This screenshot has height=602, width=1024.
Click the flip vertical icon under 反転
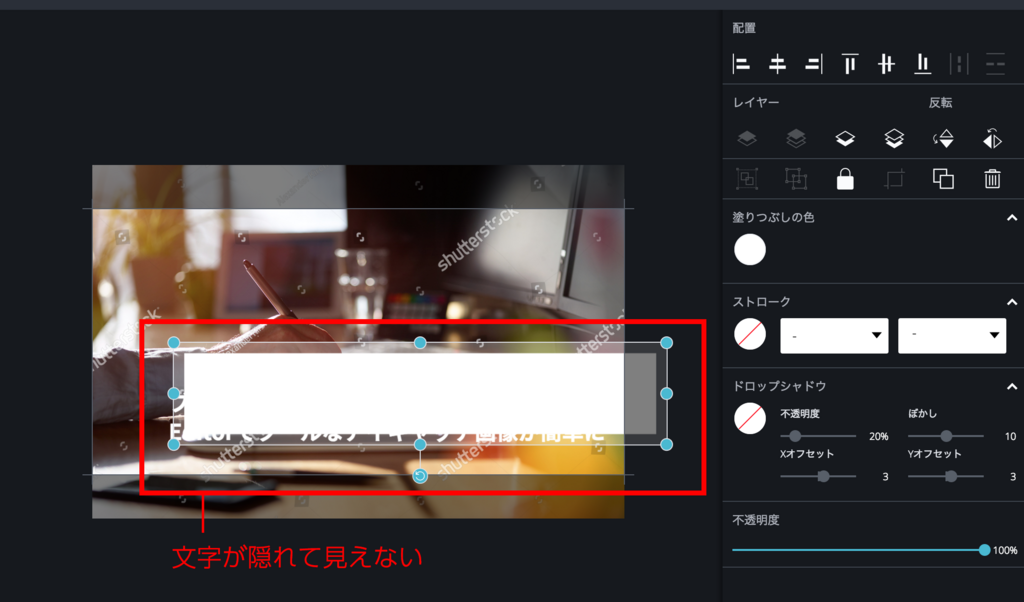pyautogui.click(x=943, y=138)
